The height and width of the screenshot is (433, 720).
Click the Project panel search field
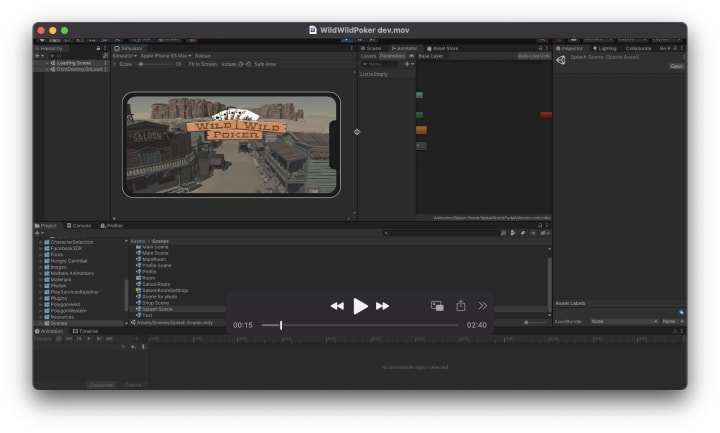[441, 233]
